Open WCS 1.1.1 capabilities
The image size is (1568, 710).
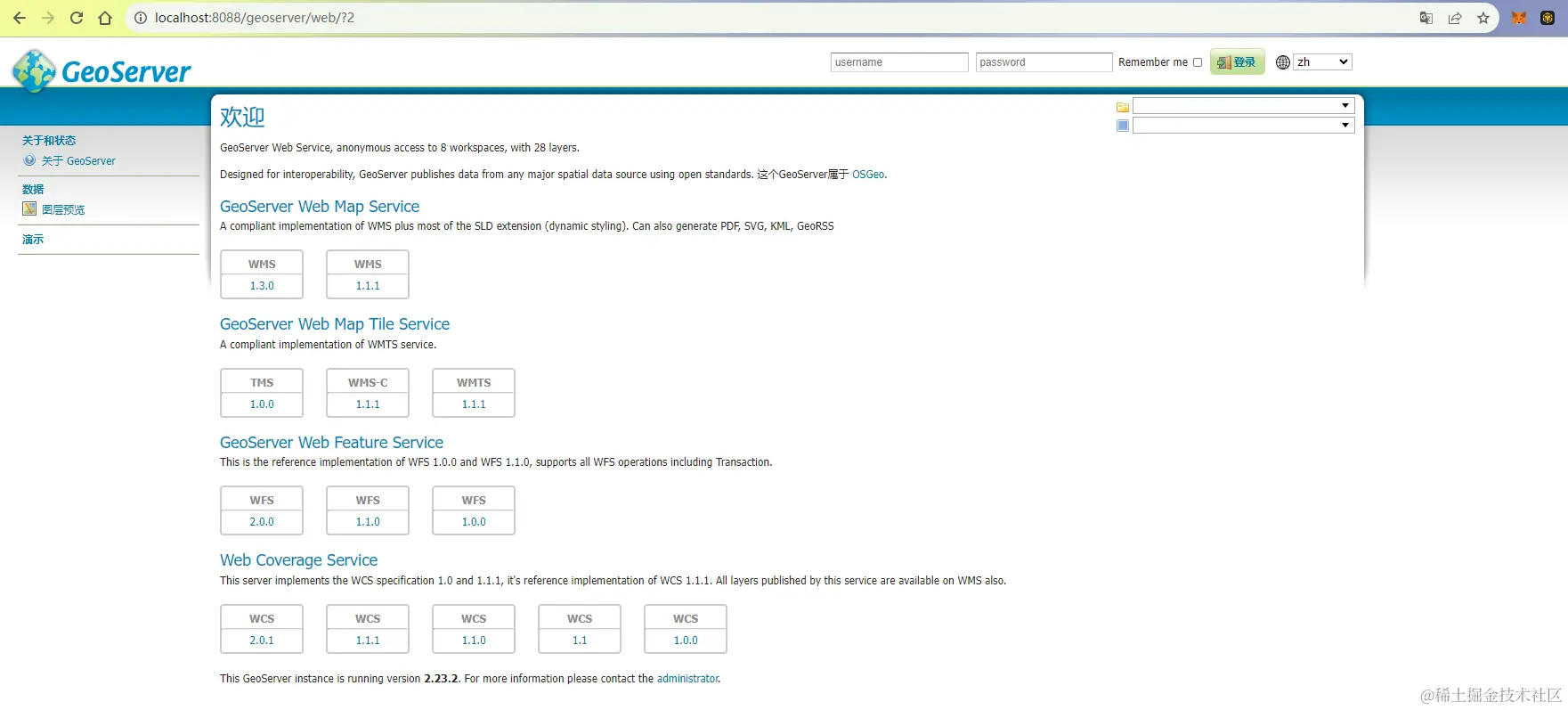point(368,641)
